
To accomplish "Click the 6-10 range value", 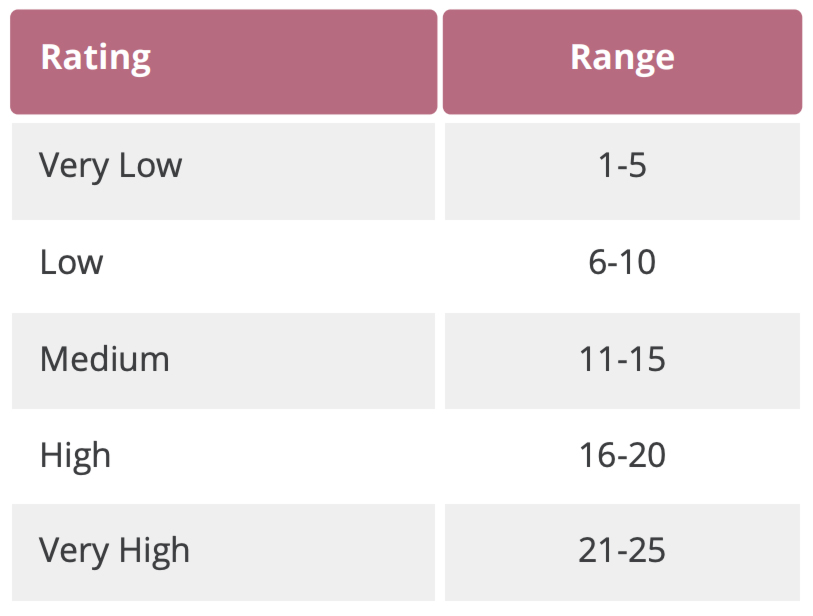I will click(622, 262).
